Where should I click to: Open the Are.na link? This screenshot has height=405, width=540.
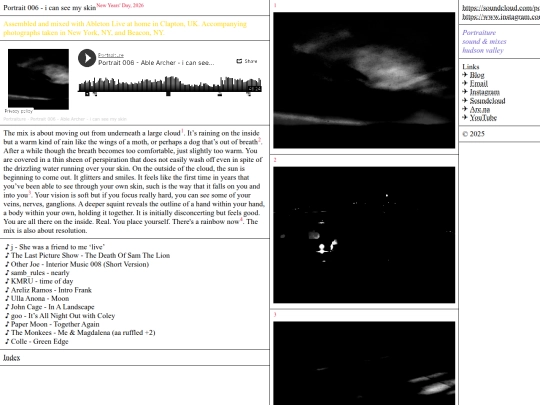coord(480,109)
